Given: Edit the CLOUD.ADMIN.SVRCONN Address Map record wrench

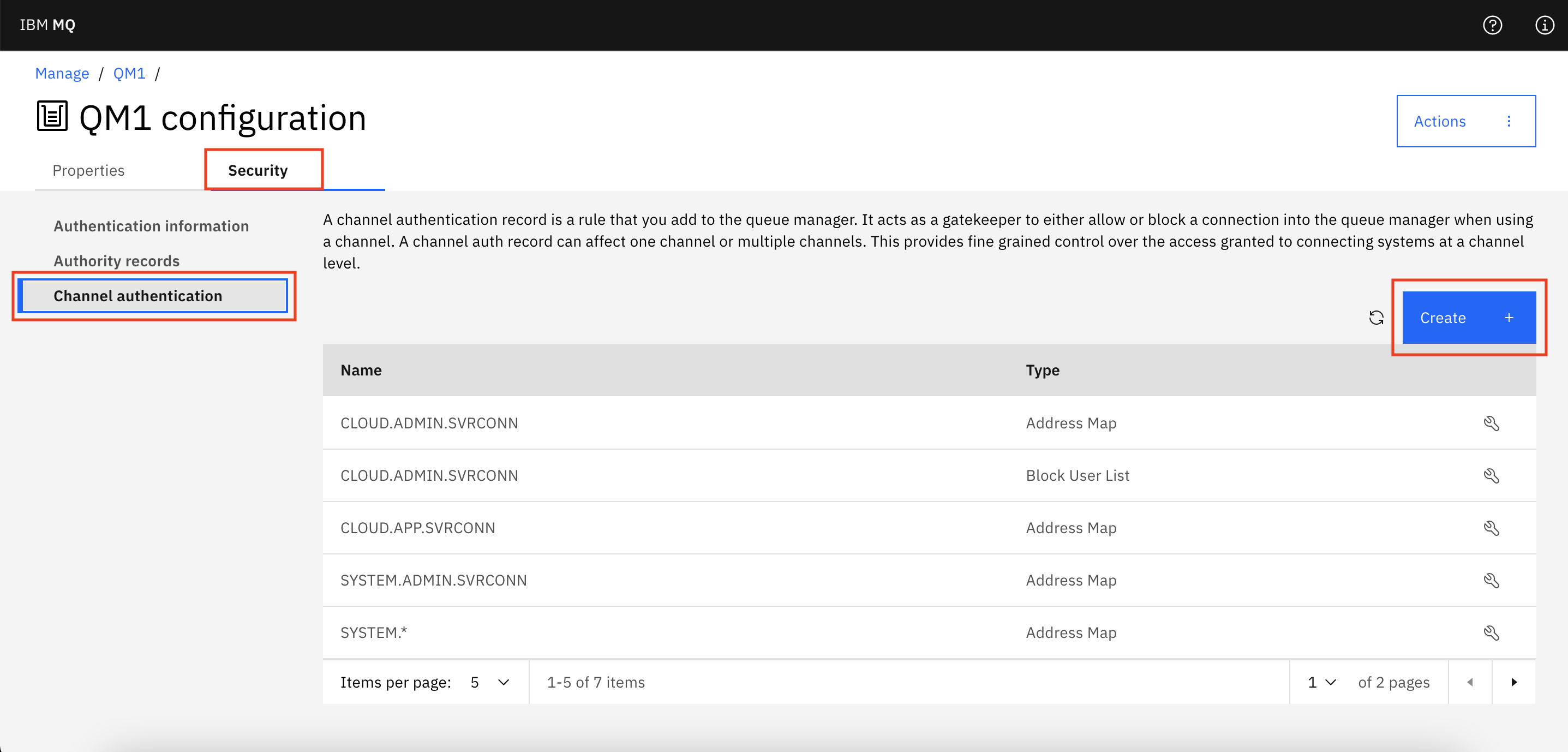Looking at the screenshot, I should (x=1491, y=423).
